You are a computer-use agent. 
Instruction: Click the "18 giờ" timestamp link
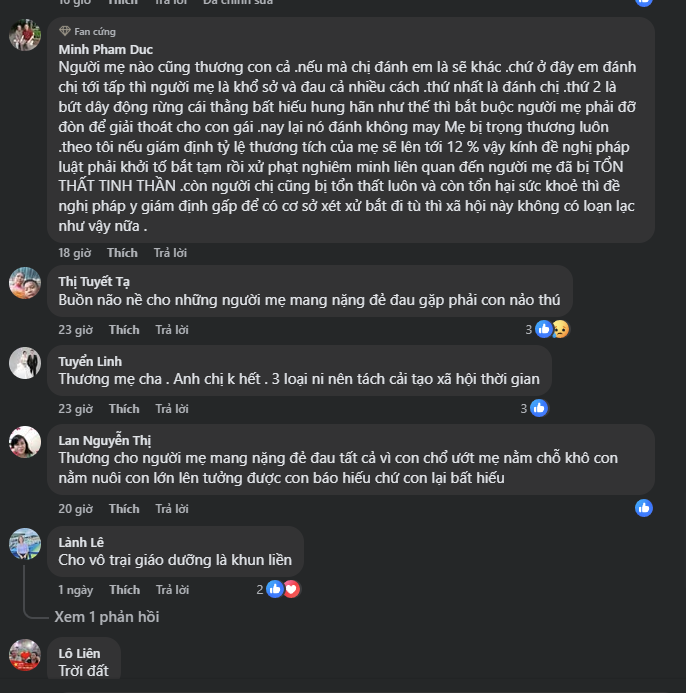pyautogui.click(x=76, y=253)
